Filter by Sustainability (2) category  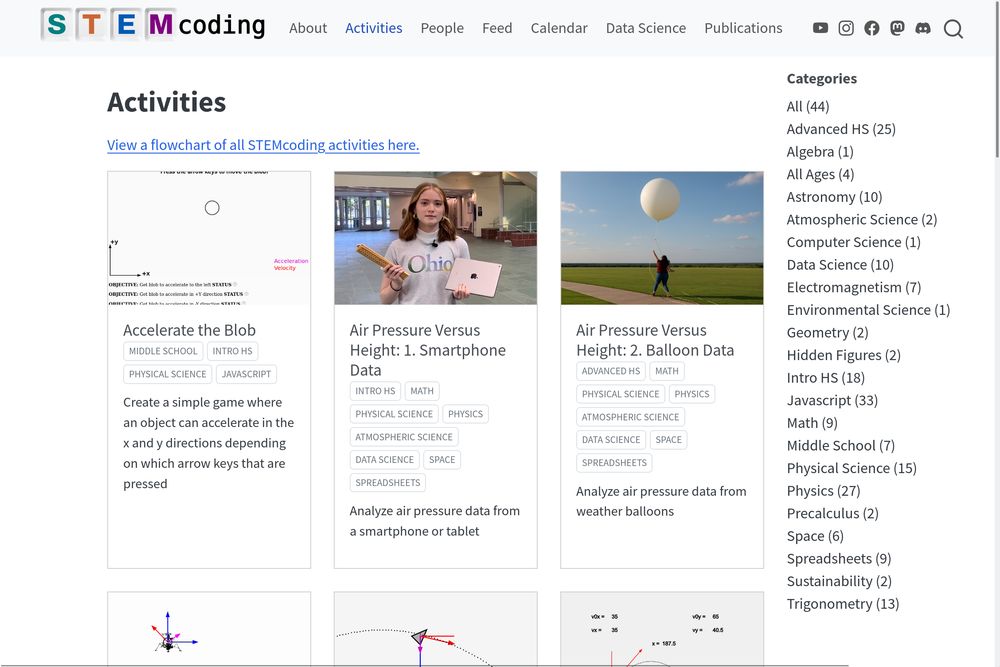click(x=839, y=582)
